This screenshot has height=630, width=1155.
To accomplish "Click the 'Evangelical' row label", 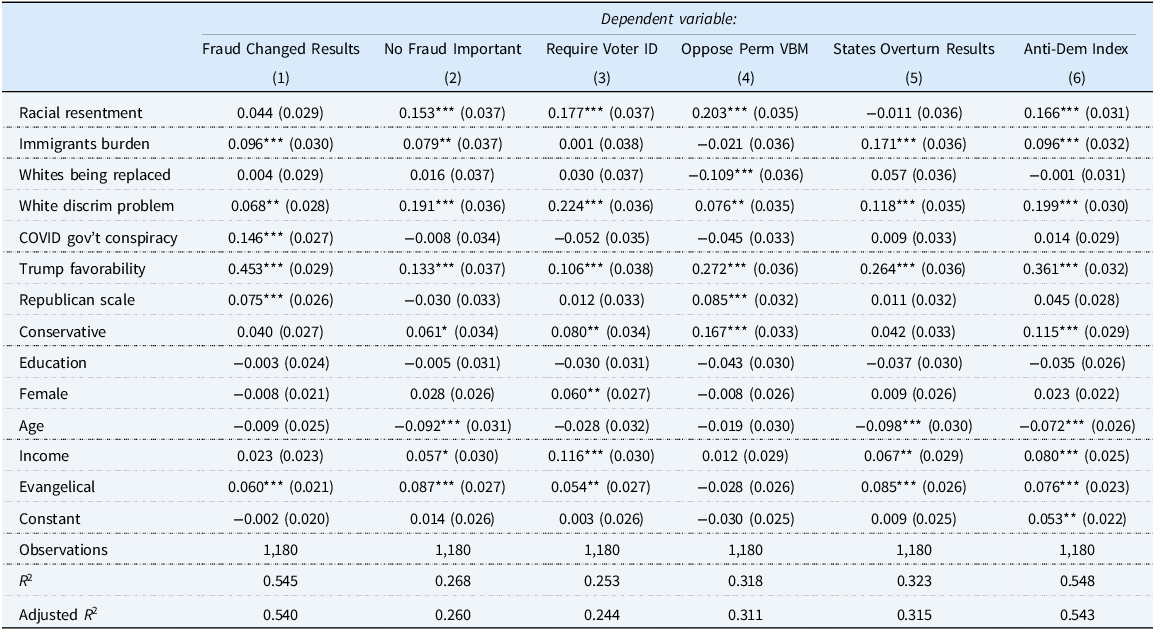I will 59,488.
